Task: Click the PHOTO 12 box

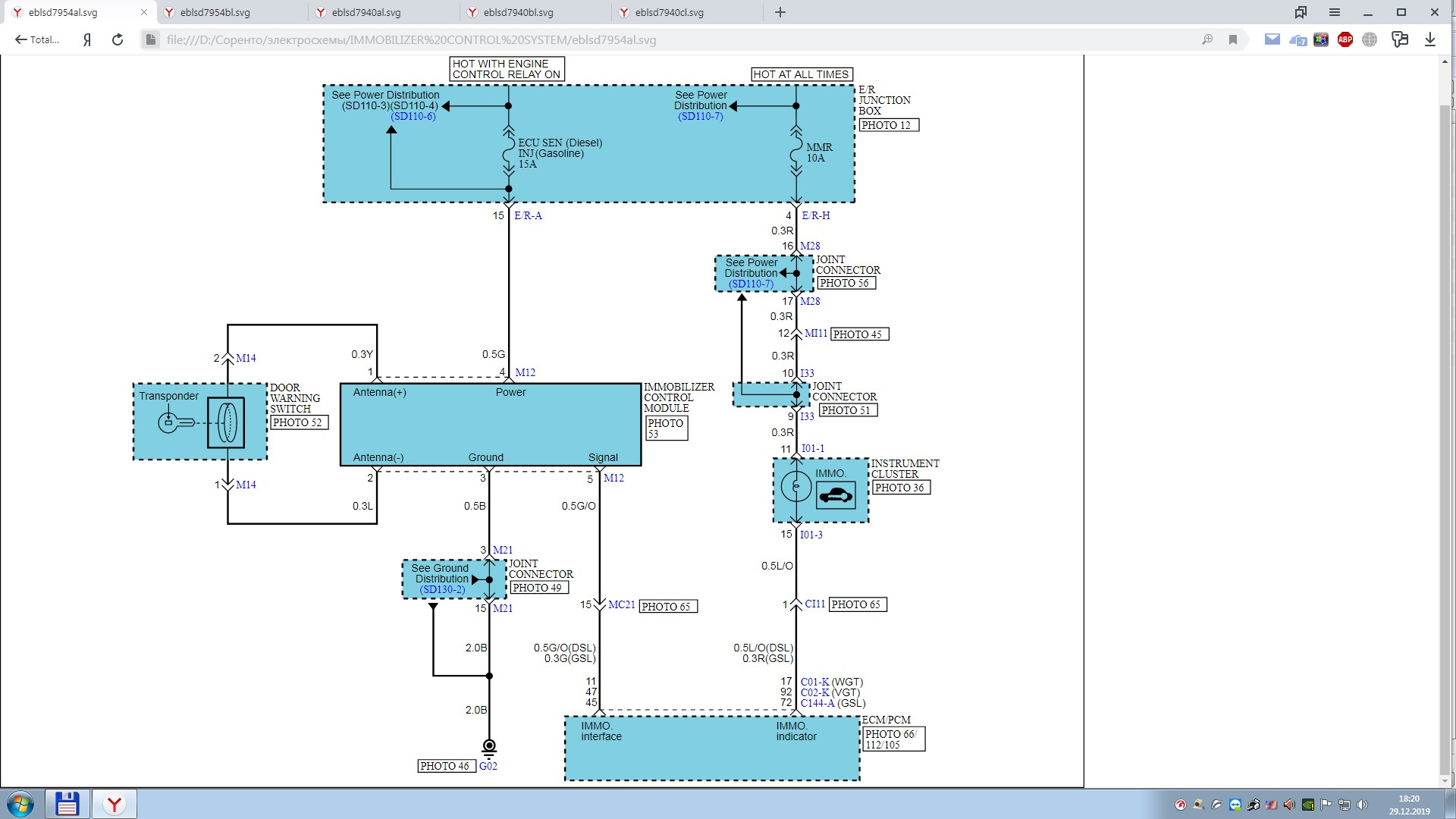Action: (x=889, y=125)
